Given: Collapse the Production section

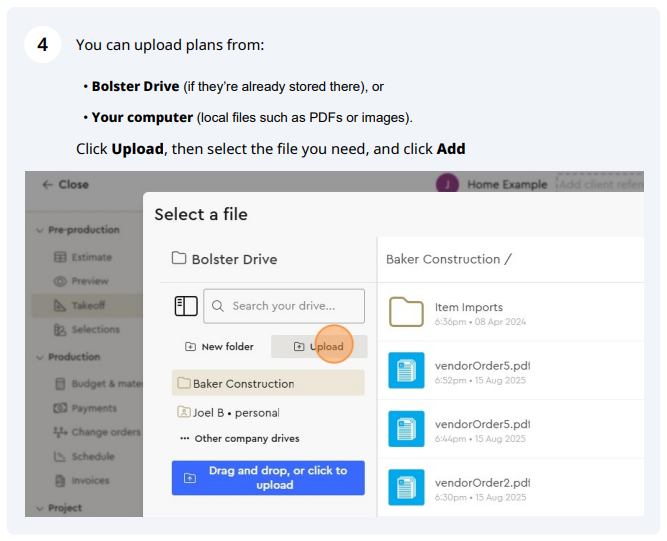Looking at the screenshot, I should click(69, 356).
